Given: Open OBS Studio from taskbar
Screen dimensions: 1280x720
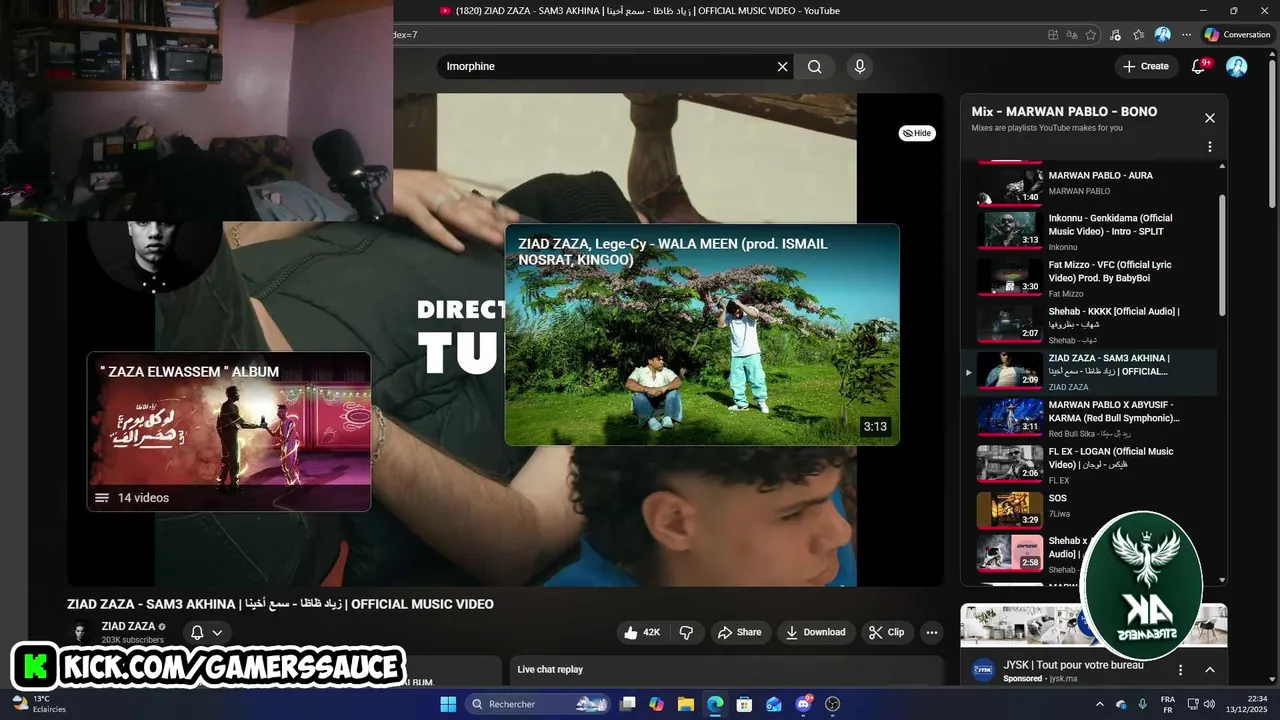Looking at the screenshot, I should click(832, 704).
